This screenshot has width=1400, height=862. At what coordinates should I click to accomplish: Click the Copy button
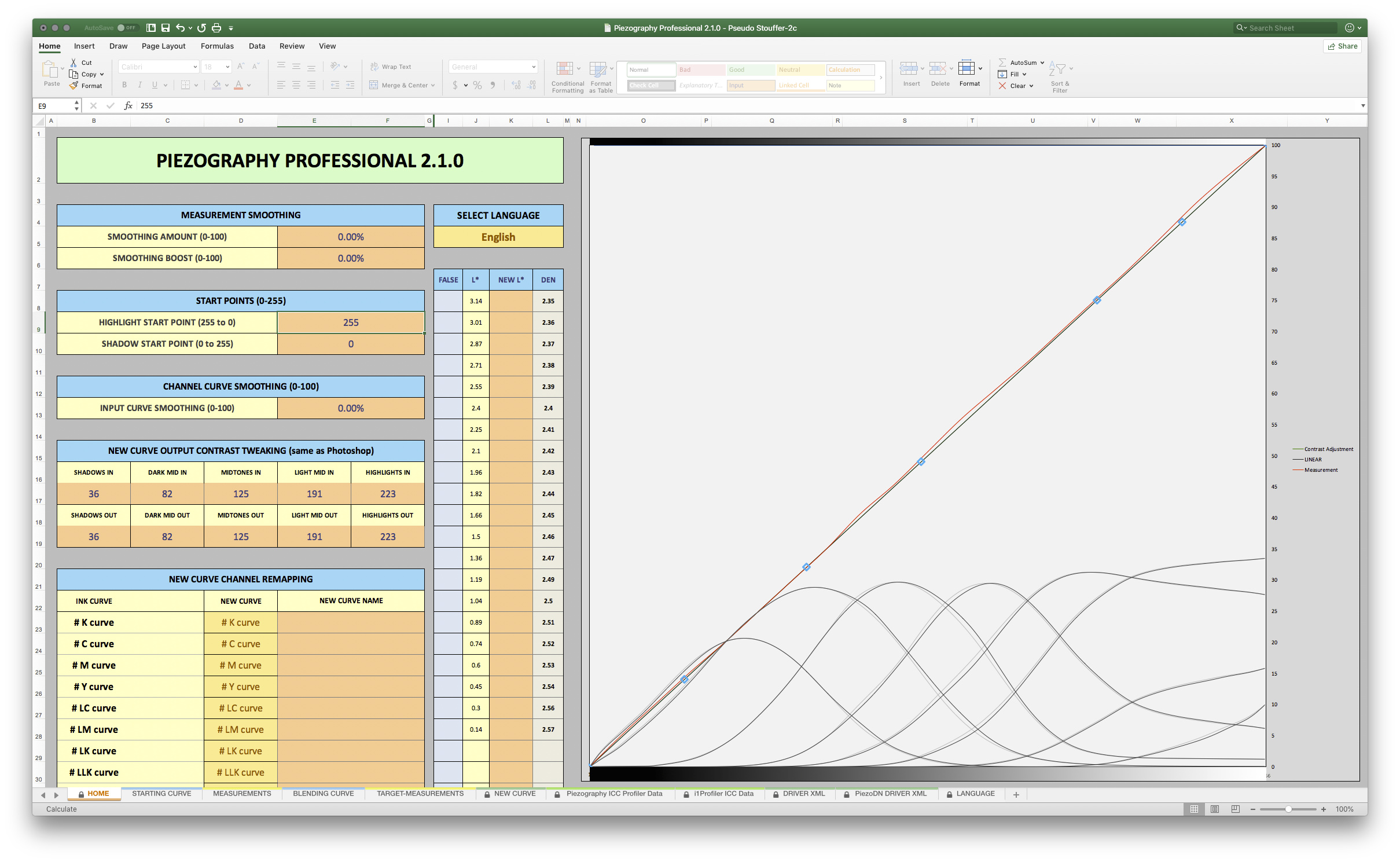point(87,74)
